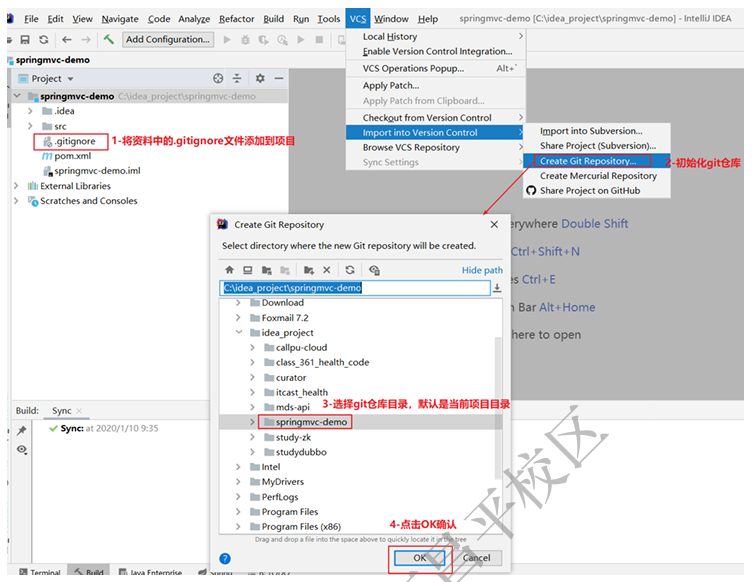This screenshot has height=582, width=756.
Task: Click the dialog tree vertical scrollbar
Action: 498,407
